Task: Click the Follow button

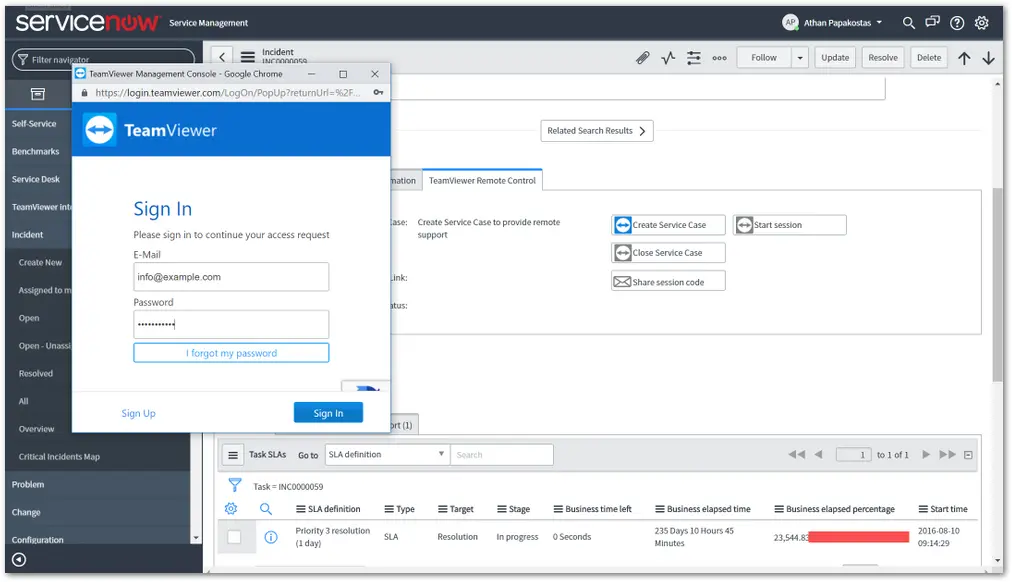Action: tap(764, 58)
